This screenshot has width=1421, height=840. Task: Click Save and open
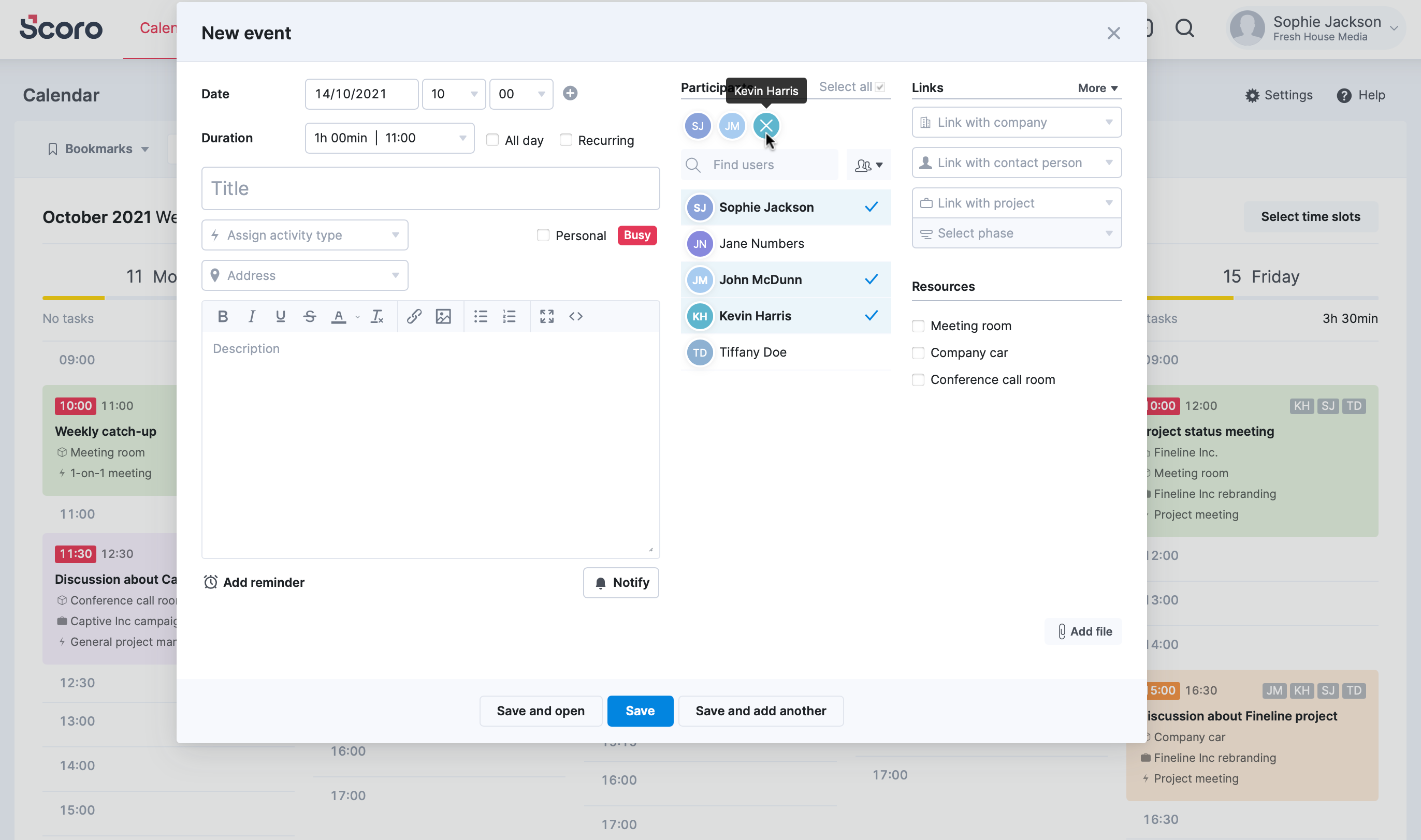(540, 711)
